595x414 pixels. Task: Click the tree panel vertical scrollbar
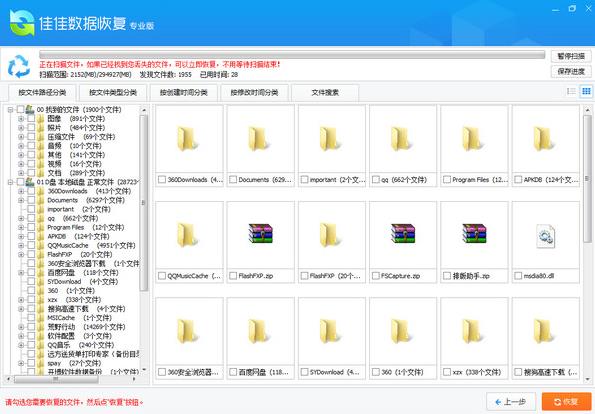coord(143,203)
